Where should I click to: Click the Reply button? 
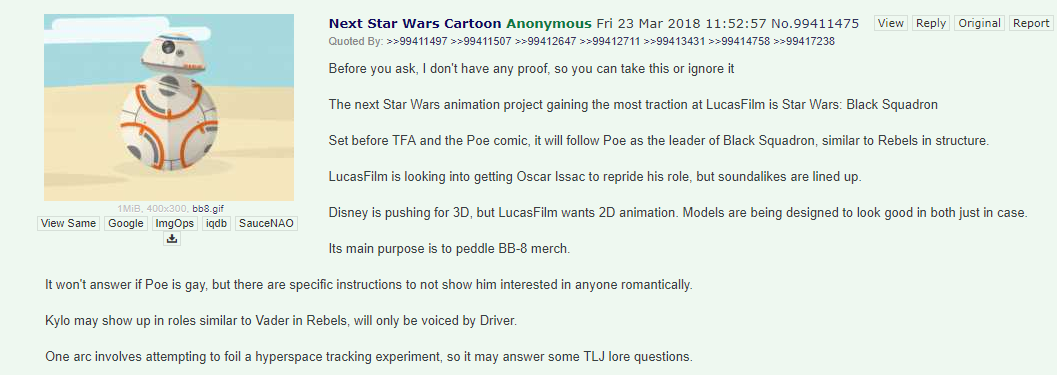(x=930, y=23)
